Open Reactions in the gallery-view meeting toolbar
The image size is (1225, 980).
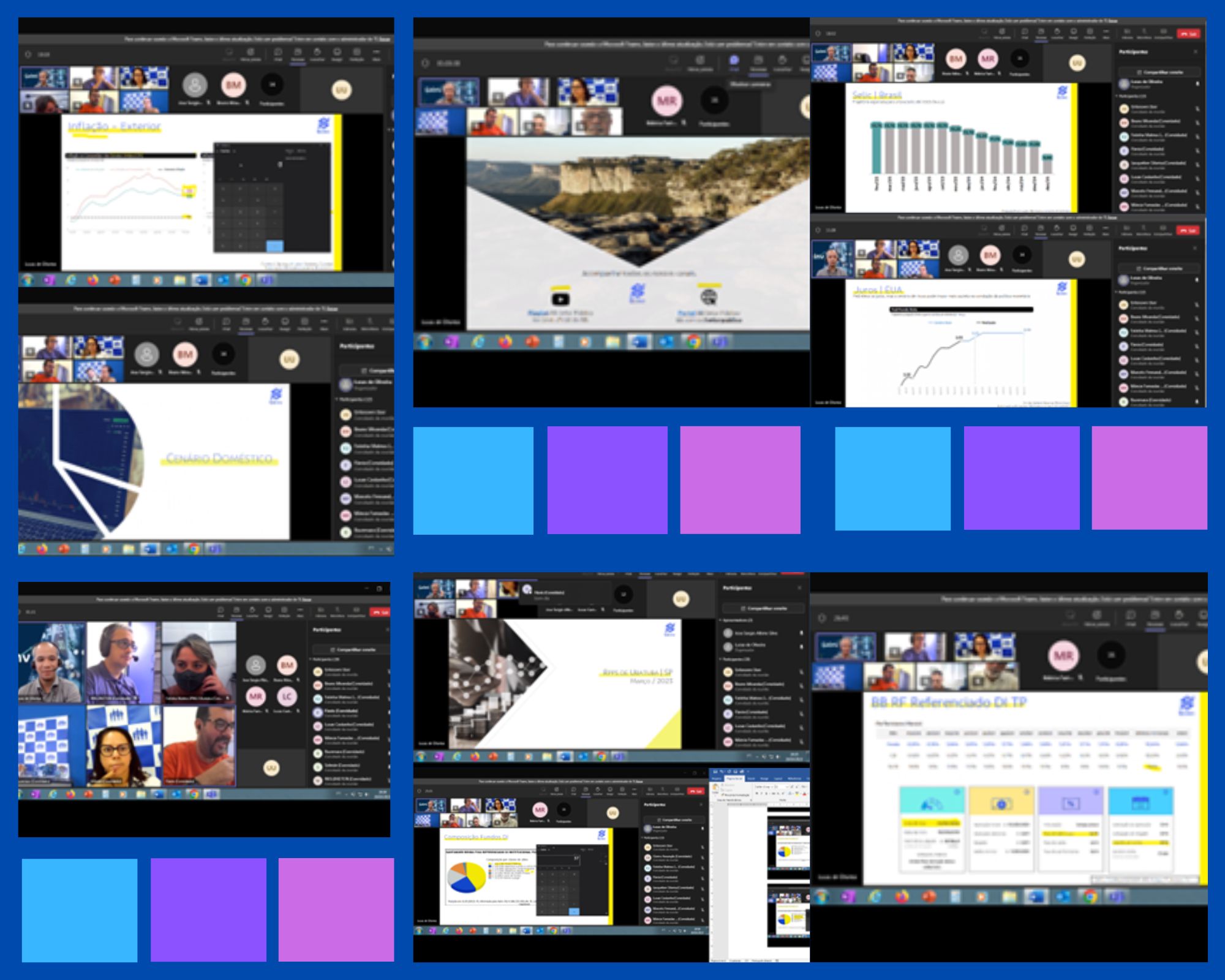(x=268, y=611)
